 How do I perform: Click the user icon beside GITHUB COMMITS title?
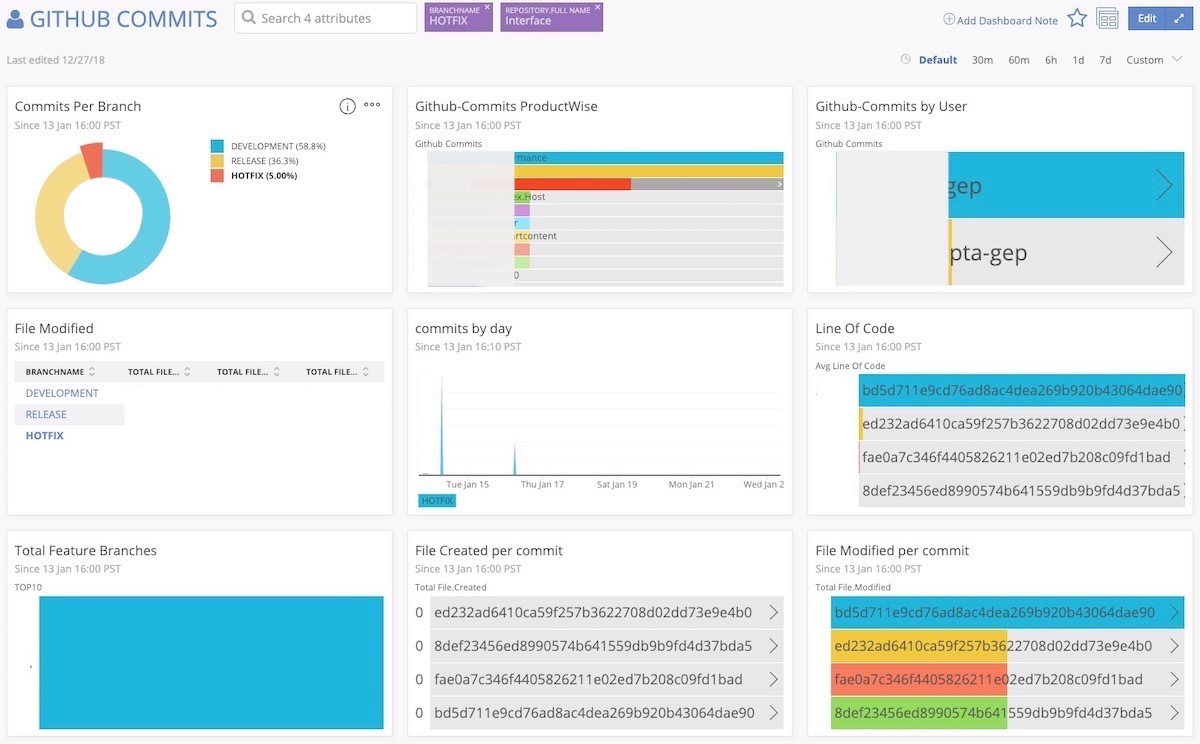(15, 18)
